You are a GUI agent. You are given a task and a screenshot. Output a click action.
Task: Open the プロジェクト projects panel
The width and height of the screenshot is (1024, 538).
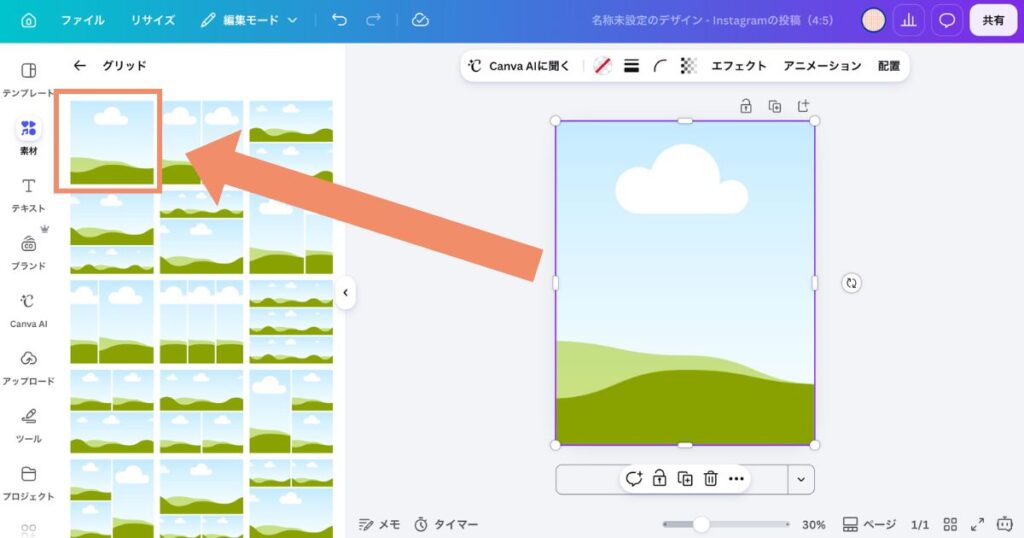[29, 483]
